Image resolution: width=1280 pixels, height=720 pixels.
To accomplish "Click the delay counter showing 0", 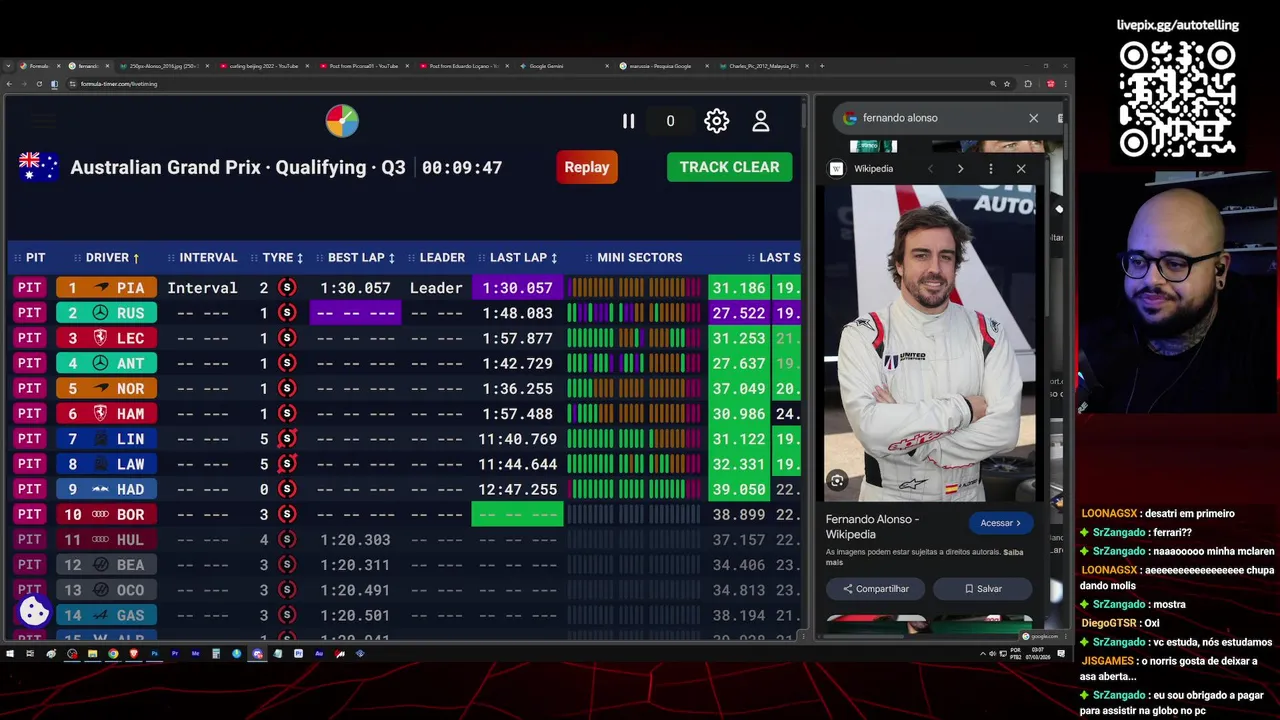I will 670,121.
